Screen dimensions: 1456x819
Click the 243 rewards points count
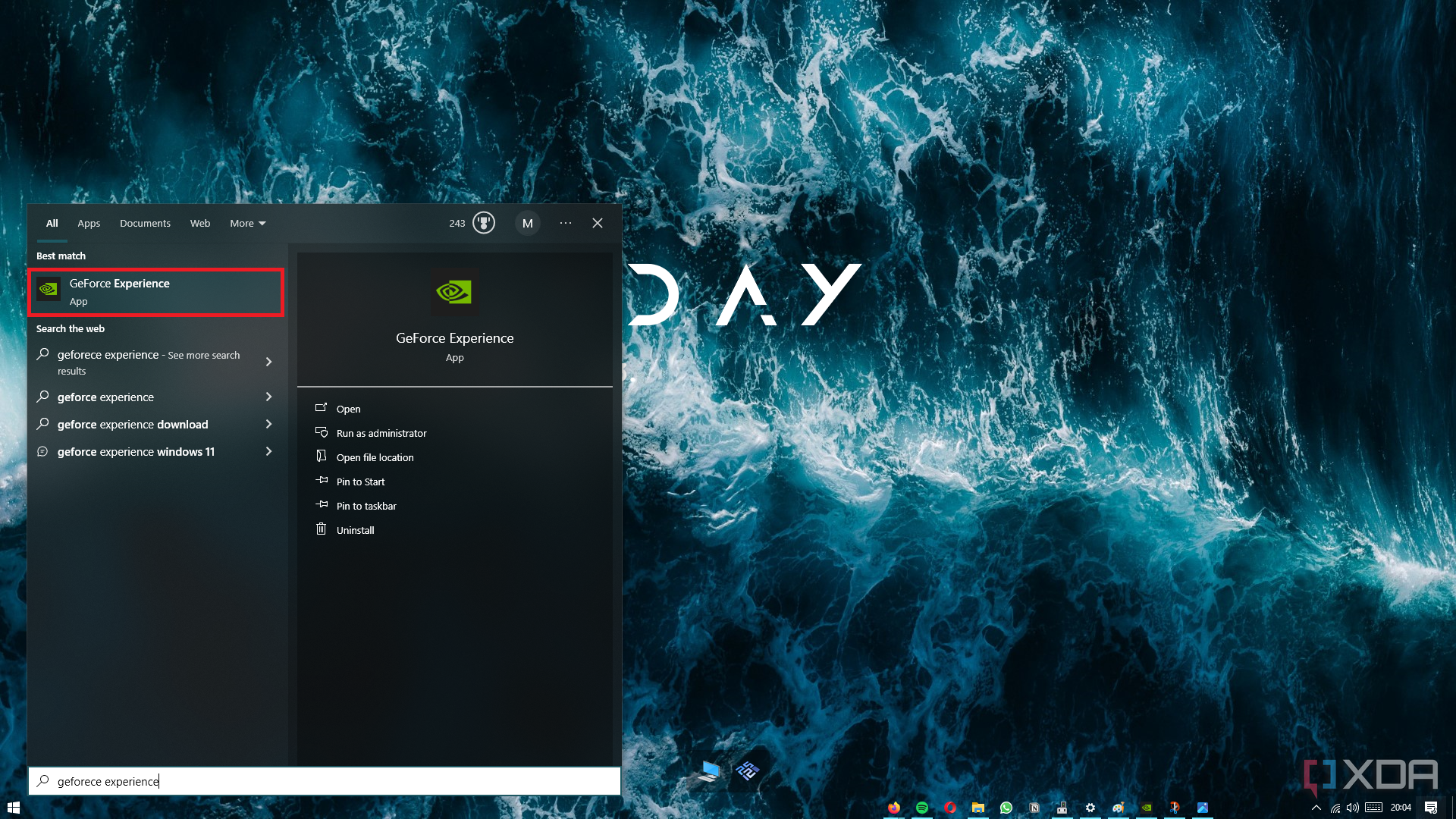[457, 223]
